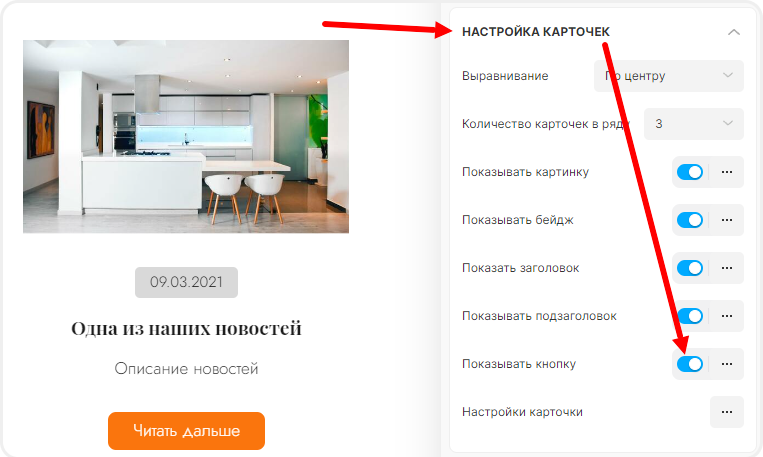This screenshot has height=457, width=763.
Task: Click the kitchen interior card image
Action: 186,136
